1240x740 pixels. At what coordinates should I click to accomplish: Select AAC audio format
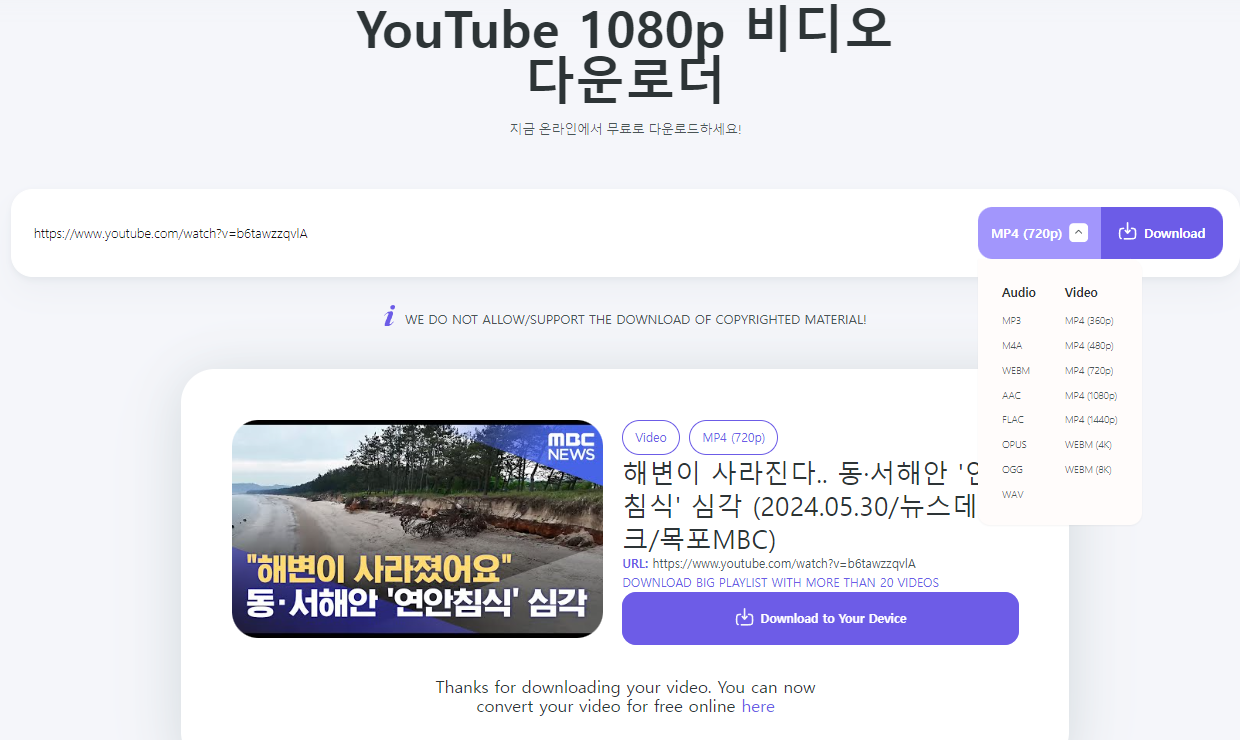(x=1011, y=396)
